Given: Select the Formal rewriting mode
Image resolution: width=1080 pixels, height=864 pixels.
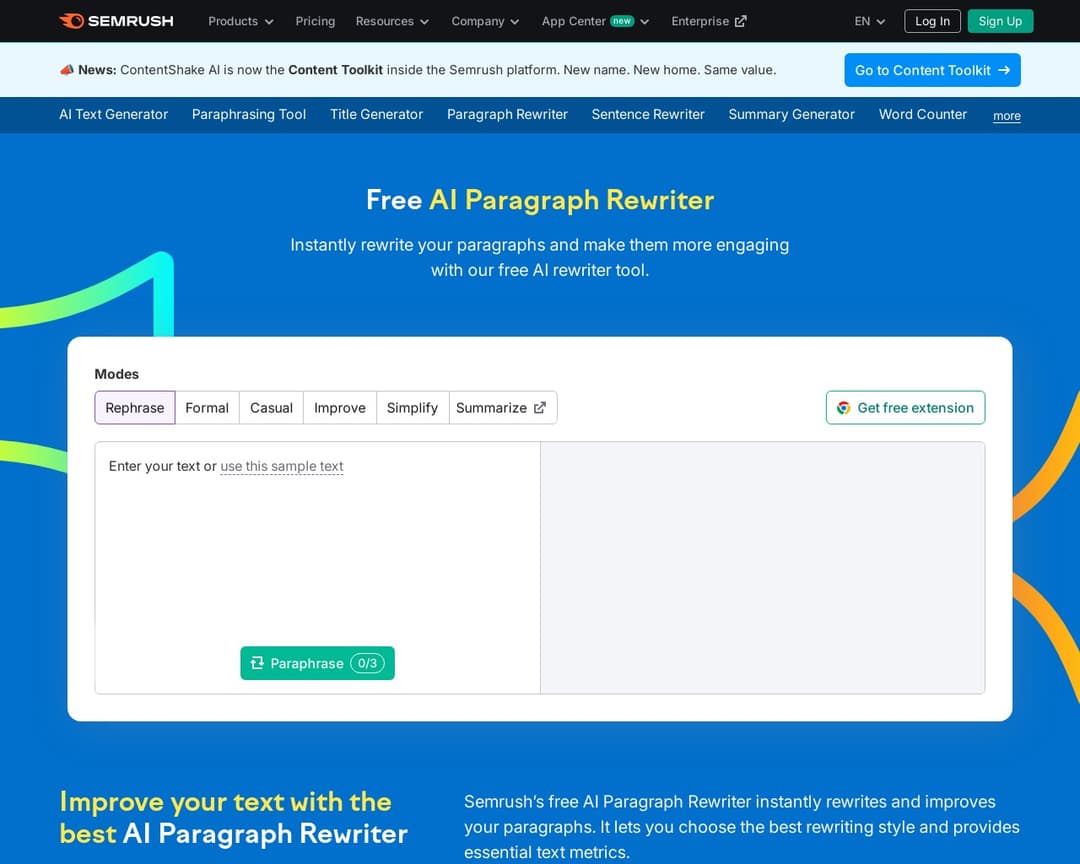Looking at the screenshot, I should (206, 407).
